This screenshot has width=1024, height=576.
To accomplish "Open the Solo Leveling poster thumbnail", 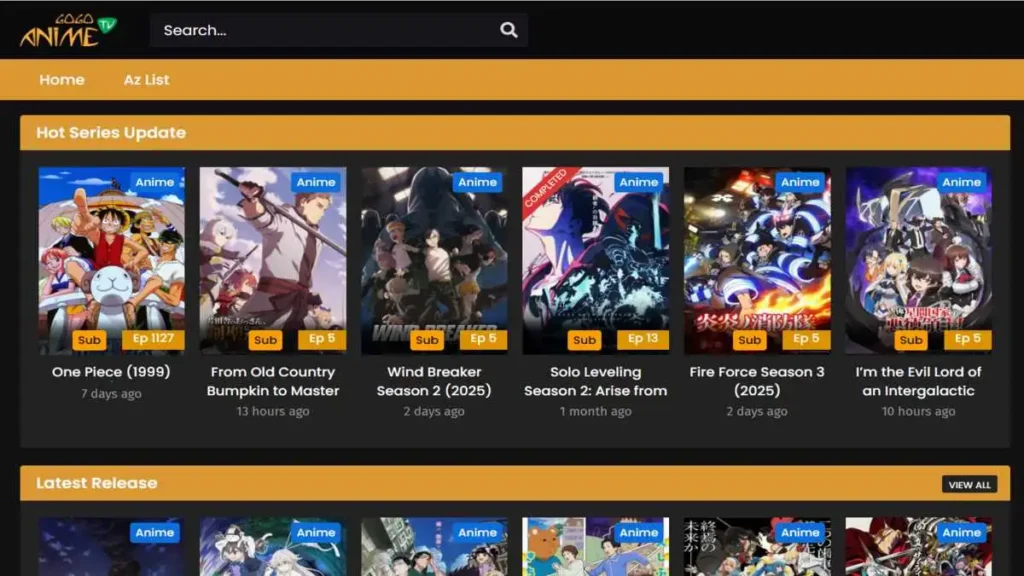I will tap(596, 261).
